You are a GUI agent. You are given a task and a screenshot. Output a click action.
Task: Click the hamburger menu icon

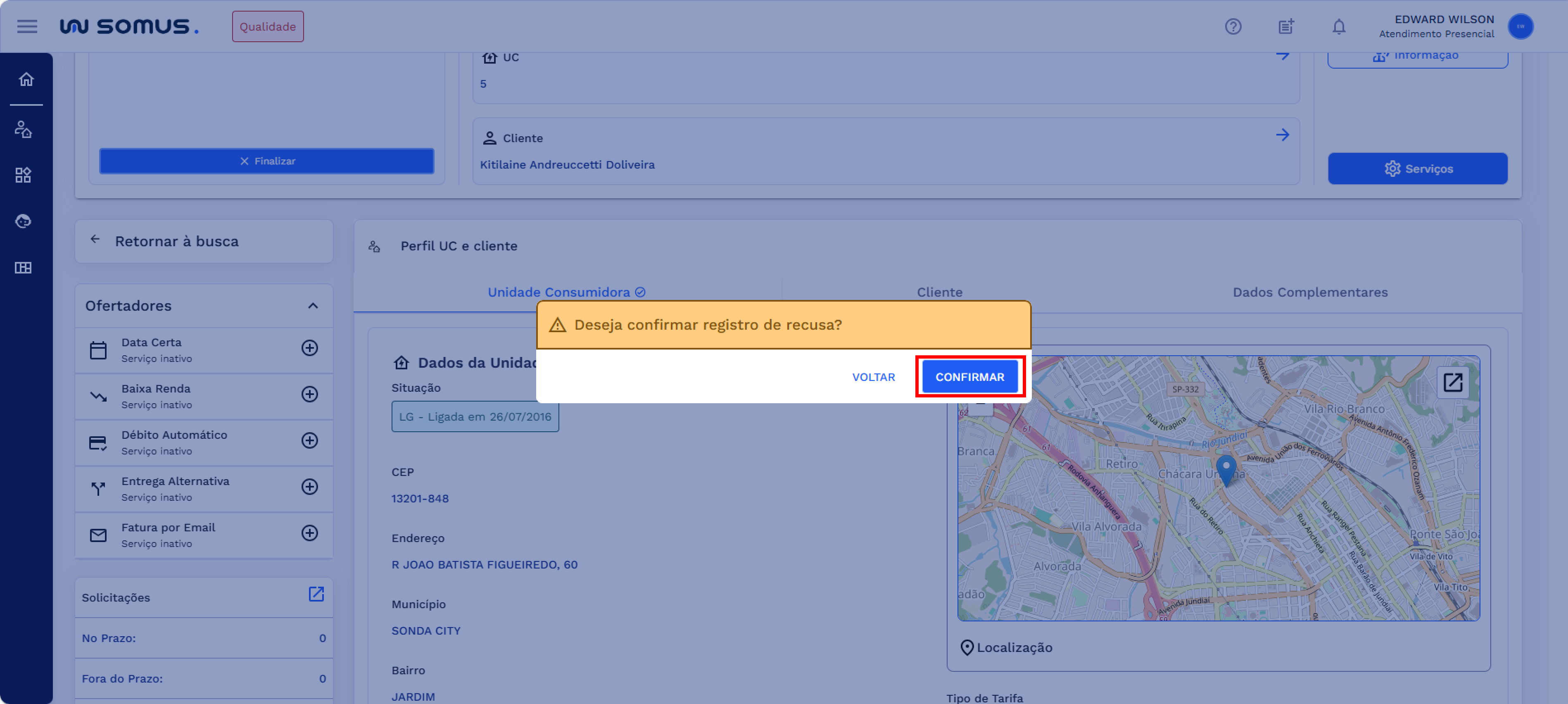27,26
